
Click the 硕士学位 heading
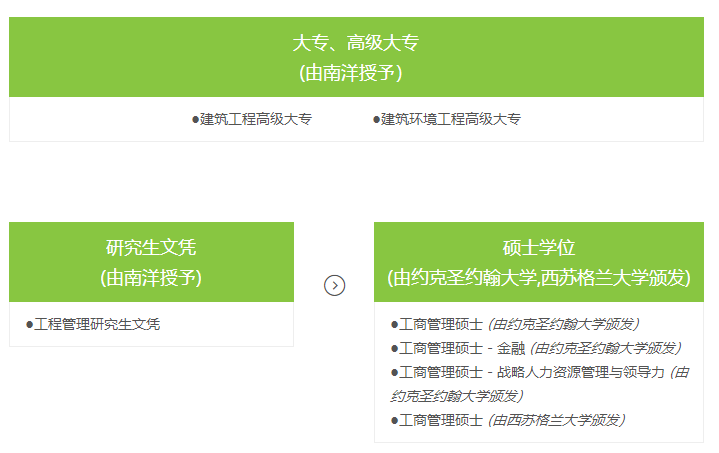pos(539,248)
